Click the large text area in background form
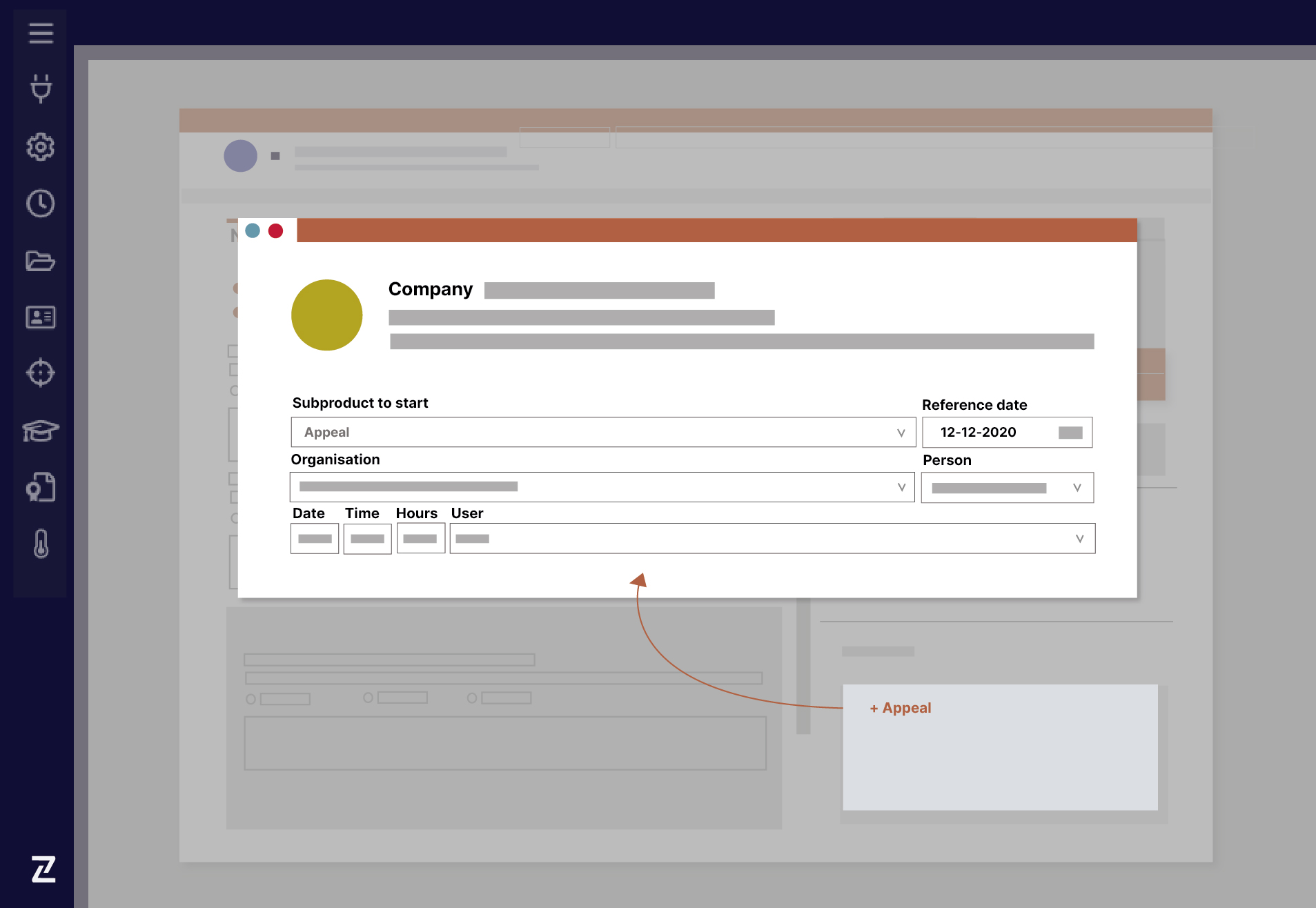 point(505,743)
